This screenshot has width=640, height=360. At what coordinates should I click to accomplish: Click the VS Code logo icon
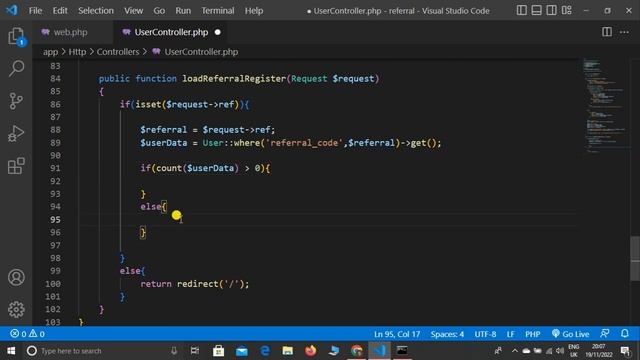(11, 10)
